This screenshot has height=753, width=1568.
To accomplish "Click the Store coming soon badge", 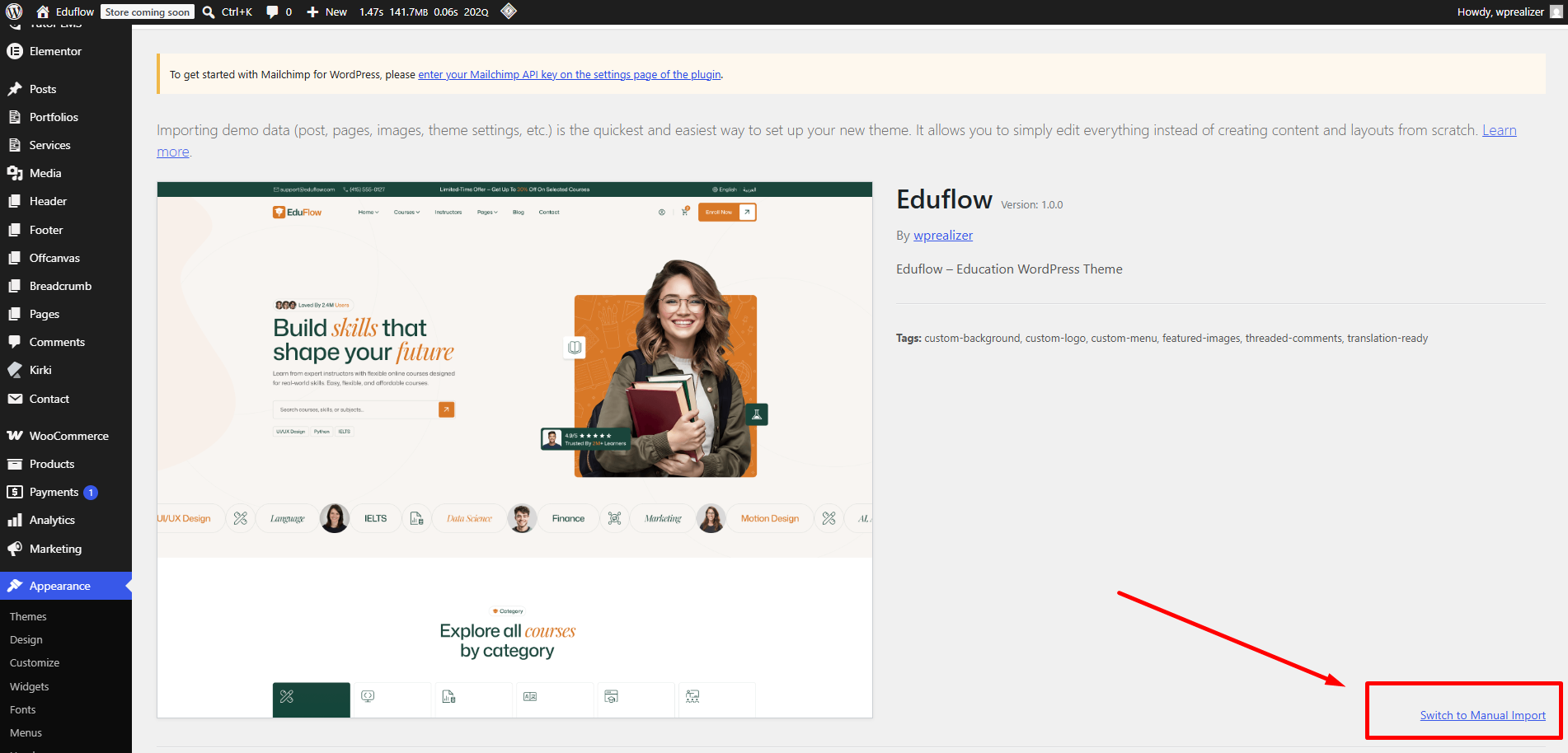I will 148,12.
